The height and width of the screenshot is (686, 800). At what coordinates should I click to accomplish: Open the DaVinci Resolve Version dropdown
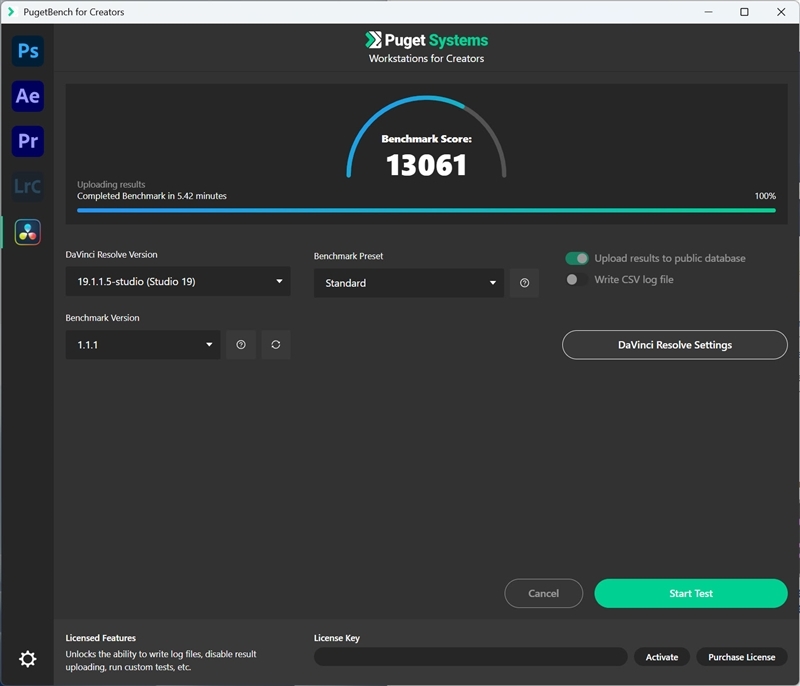pos(178,281)
